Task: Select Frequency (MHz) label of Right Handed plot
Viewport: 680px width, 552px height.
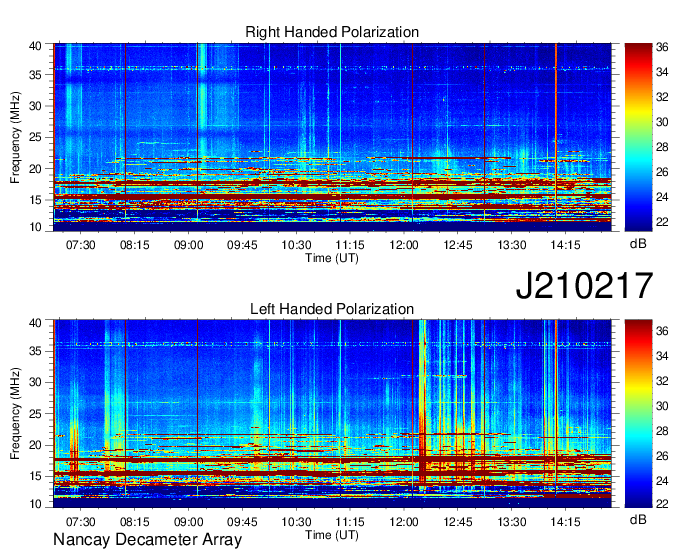Action: (15, 137)
